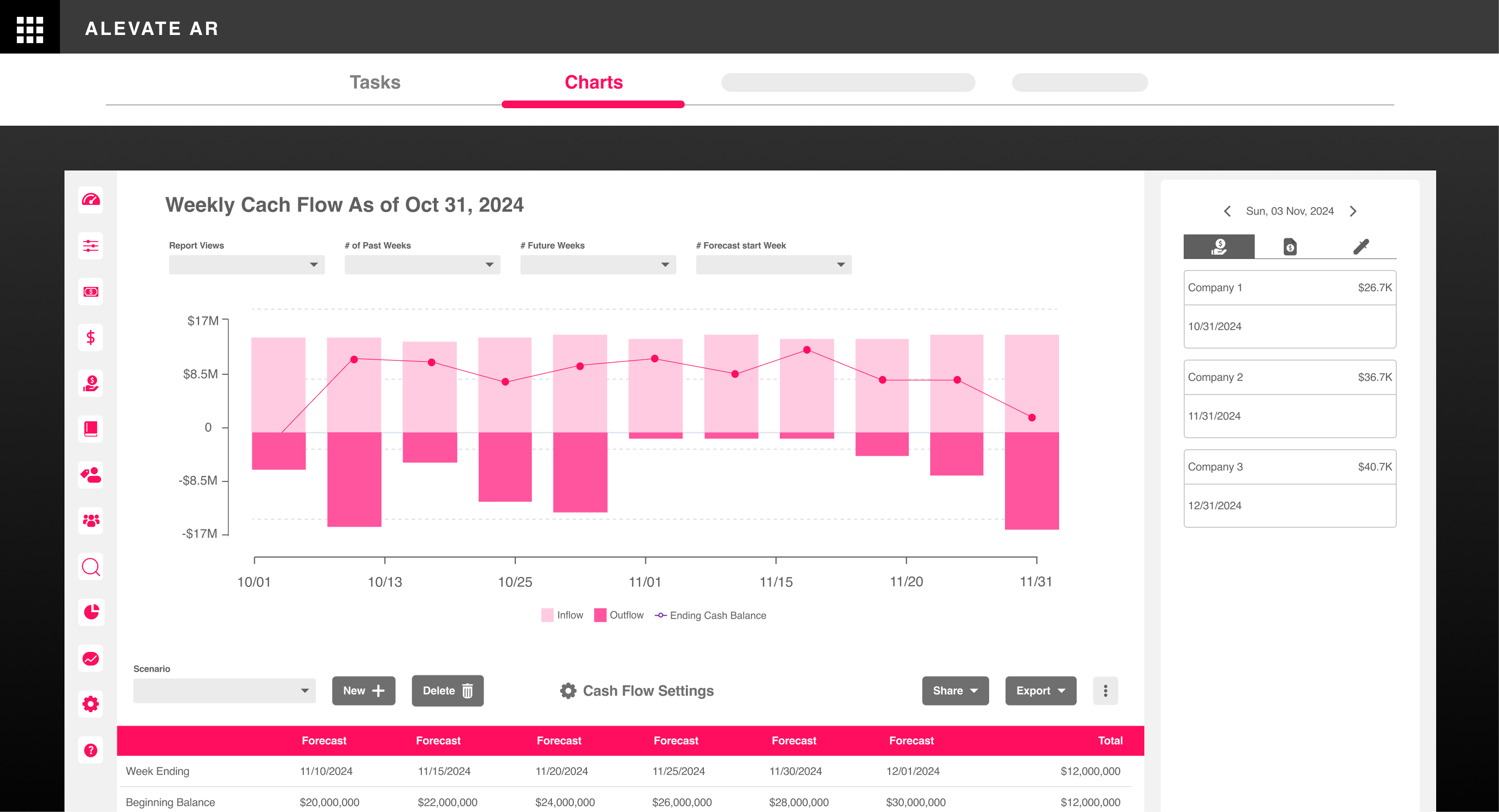Open the magnifier search sidebar icon

(x=91, y=567)
